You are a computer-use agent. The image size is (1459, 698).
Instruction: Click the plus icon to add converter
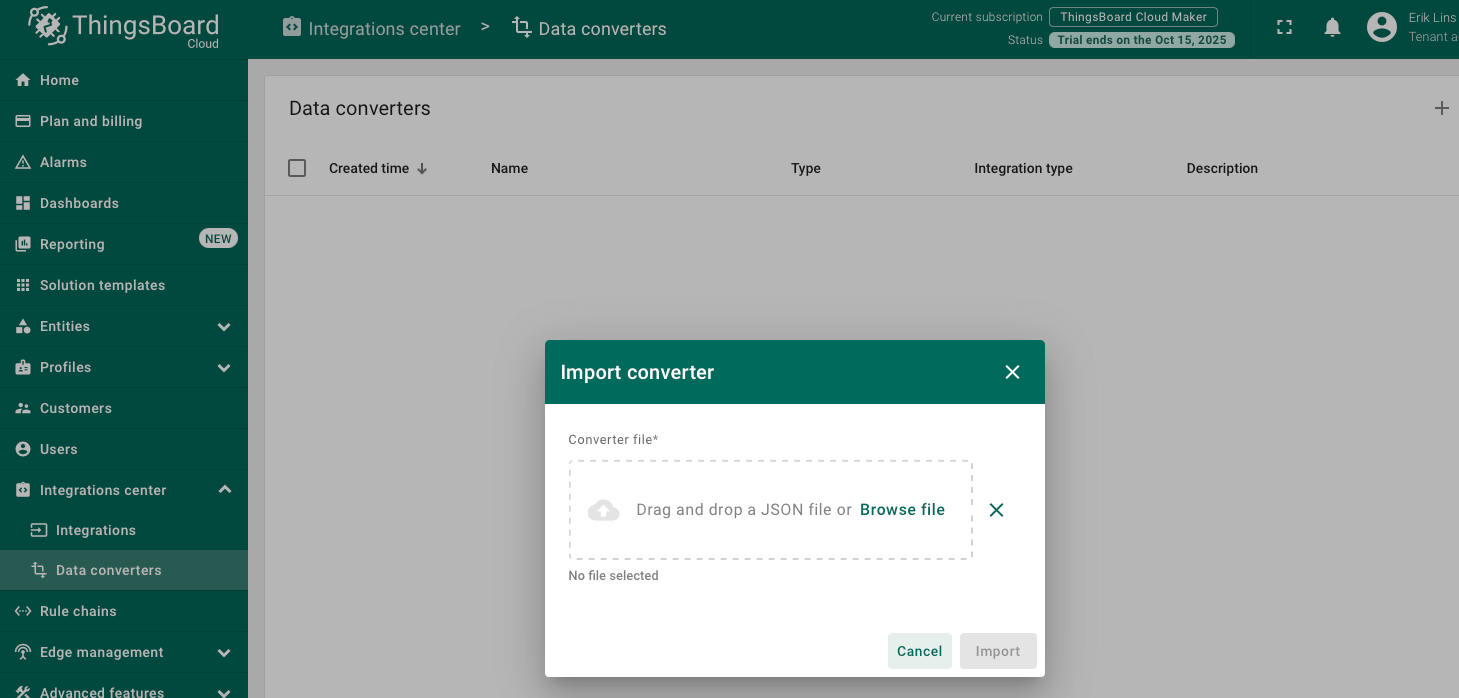pyautogui.click(x=1441, y=108)
